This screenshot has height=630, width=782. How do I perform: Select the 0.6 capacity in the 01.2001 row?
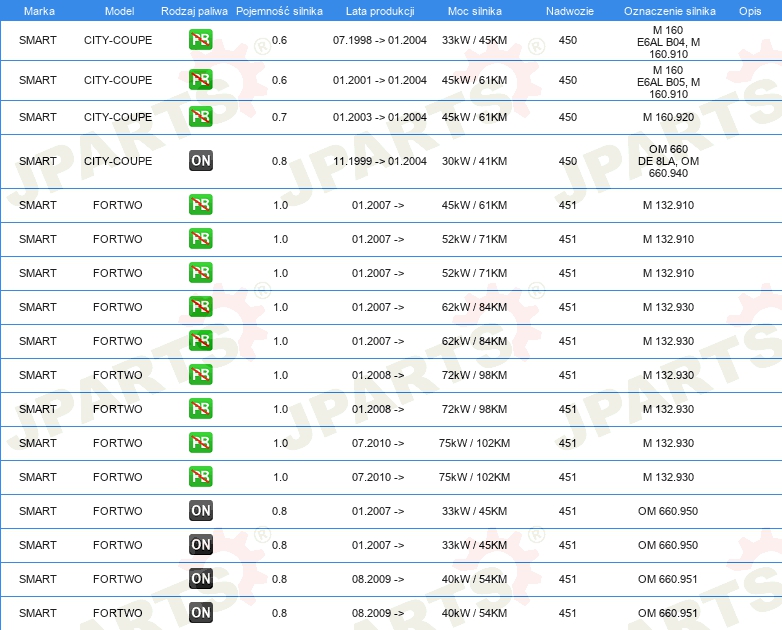[279, 80]
